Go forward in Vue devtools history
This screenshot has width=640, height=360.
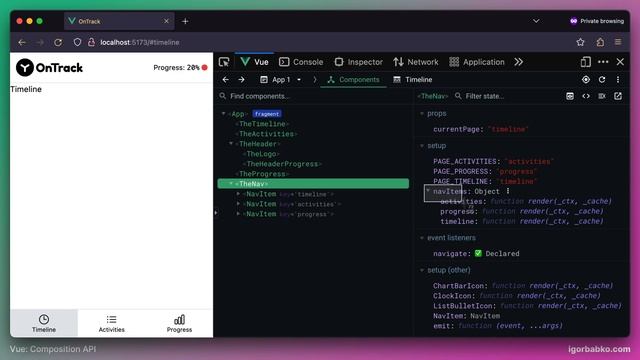(x=241, y=80)
